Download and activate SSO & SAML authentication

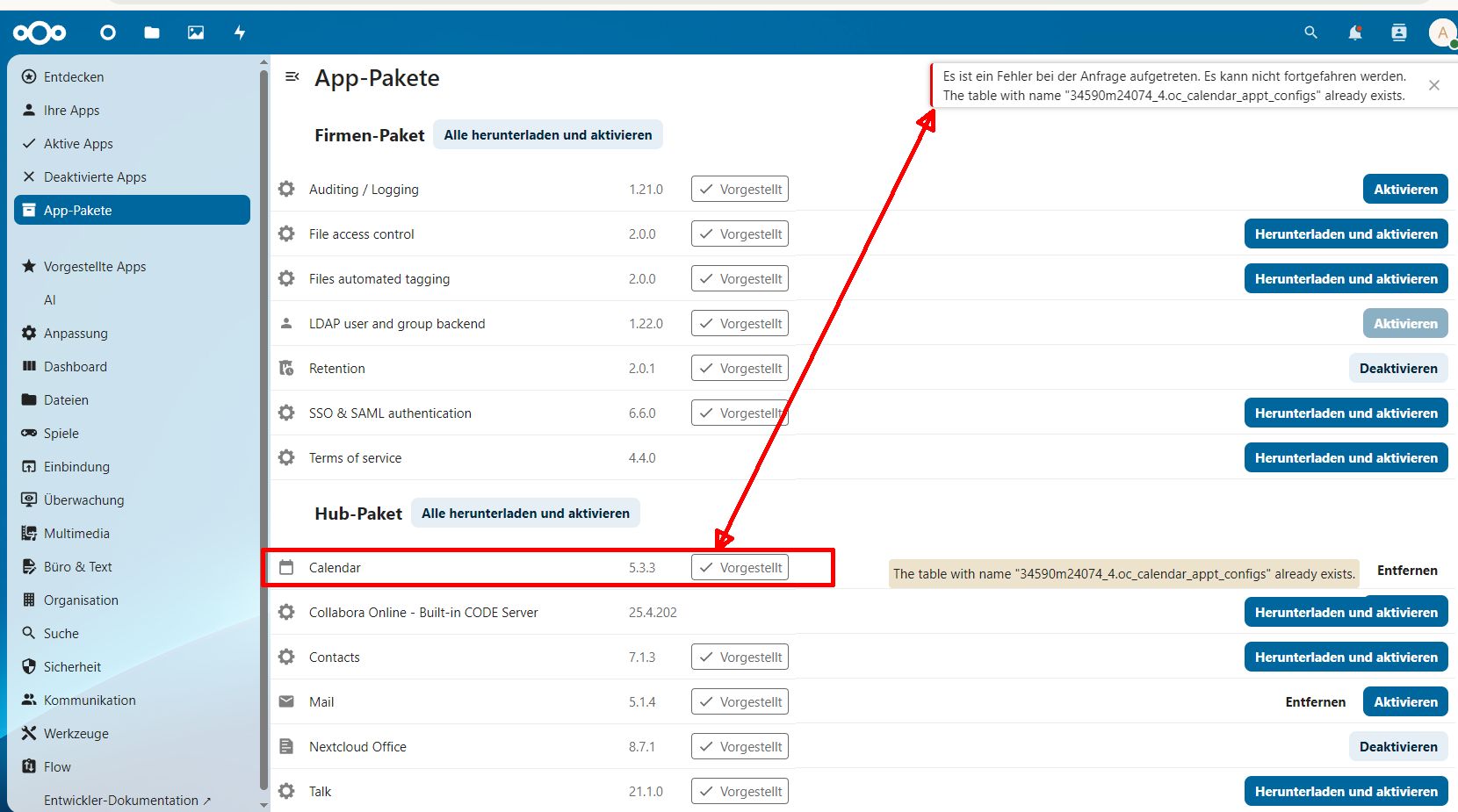(1346, 413)
